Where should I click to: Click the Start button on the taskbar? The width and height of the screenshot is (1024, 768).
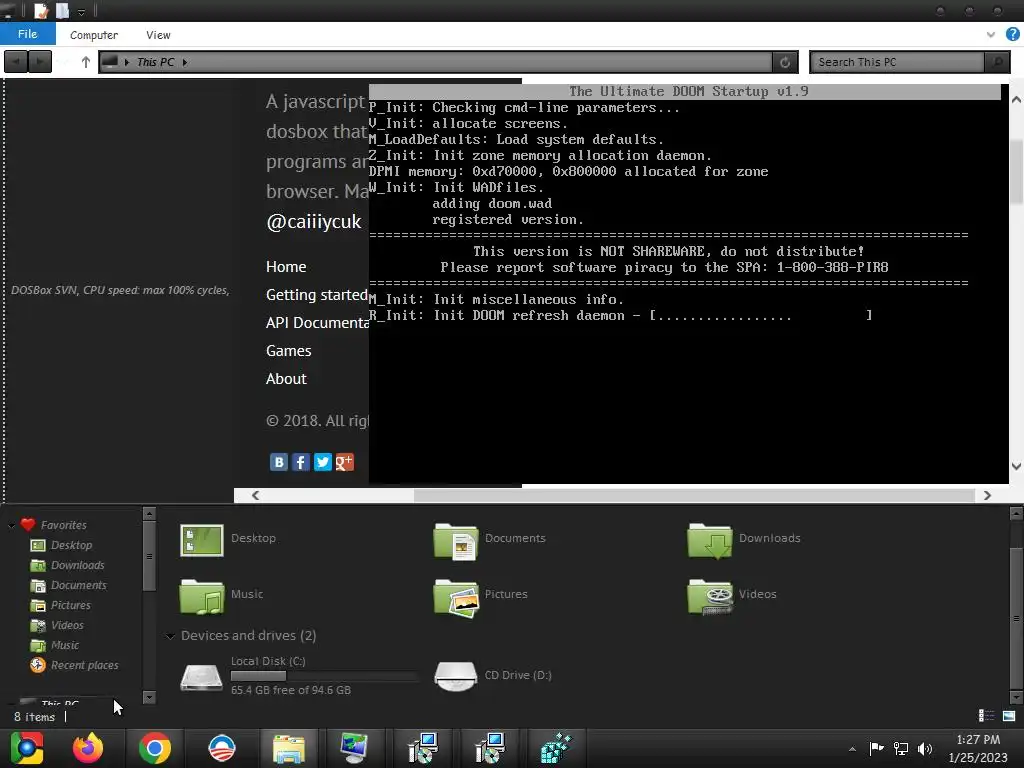[27, 748]
